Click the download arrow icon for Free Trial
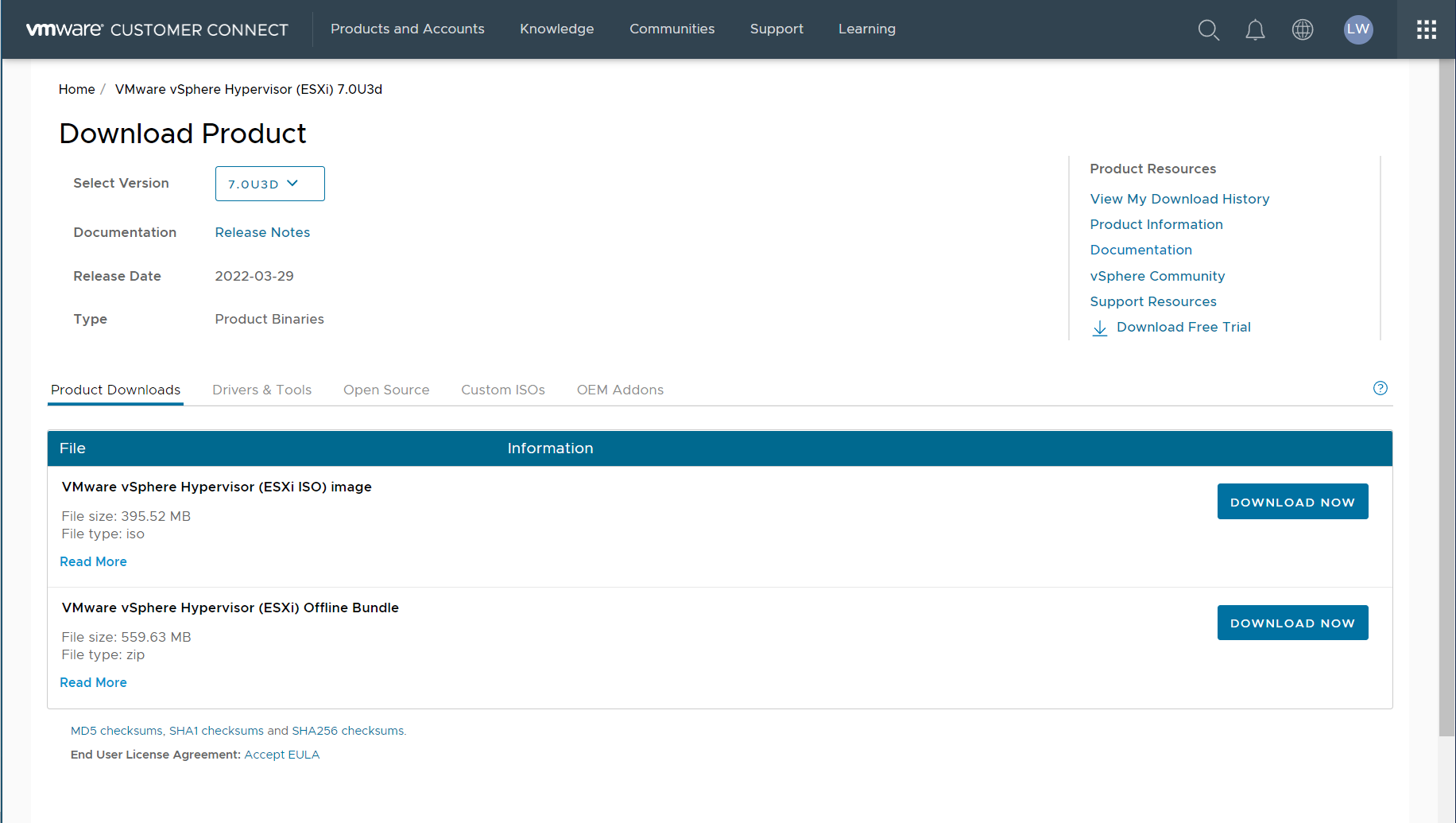1456x823 pixels. (1099, 328)
